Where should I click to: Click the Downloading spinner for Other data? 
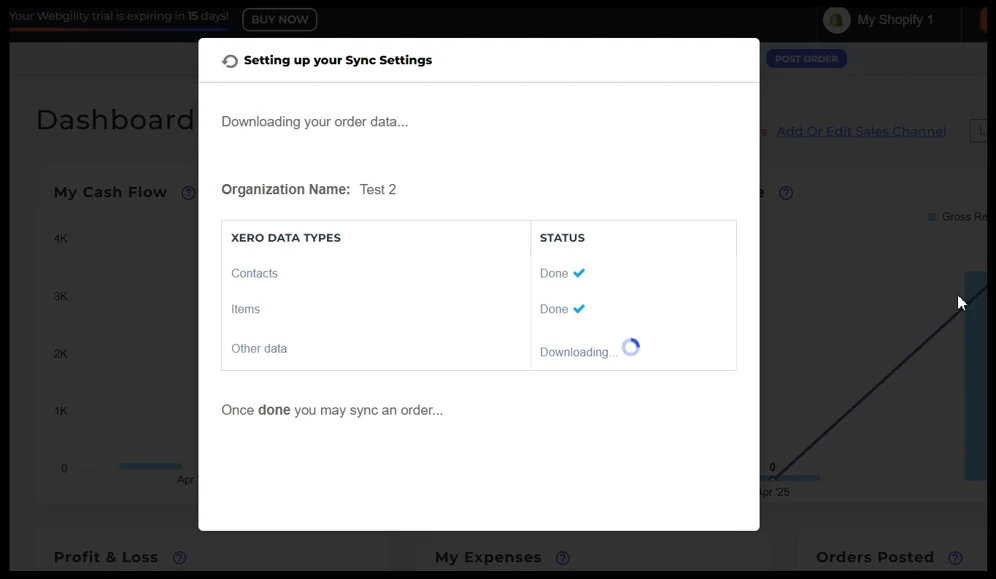tap(631, 347)
